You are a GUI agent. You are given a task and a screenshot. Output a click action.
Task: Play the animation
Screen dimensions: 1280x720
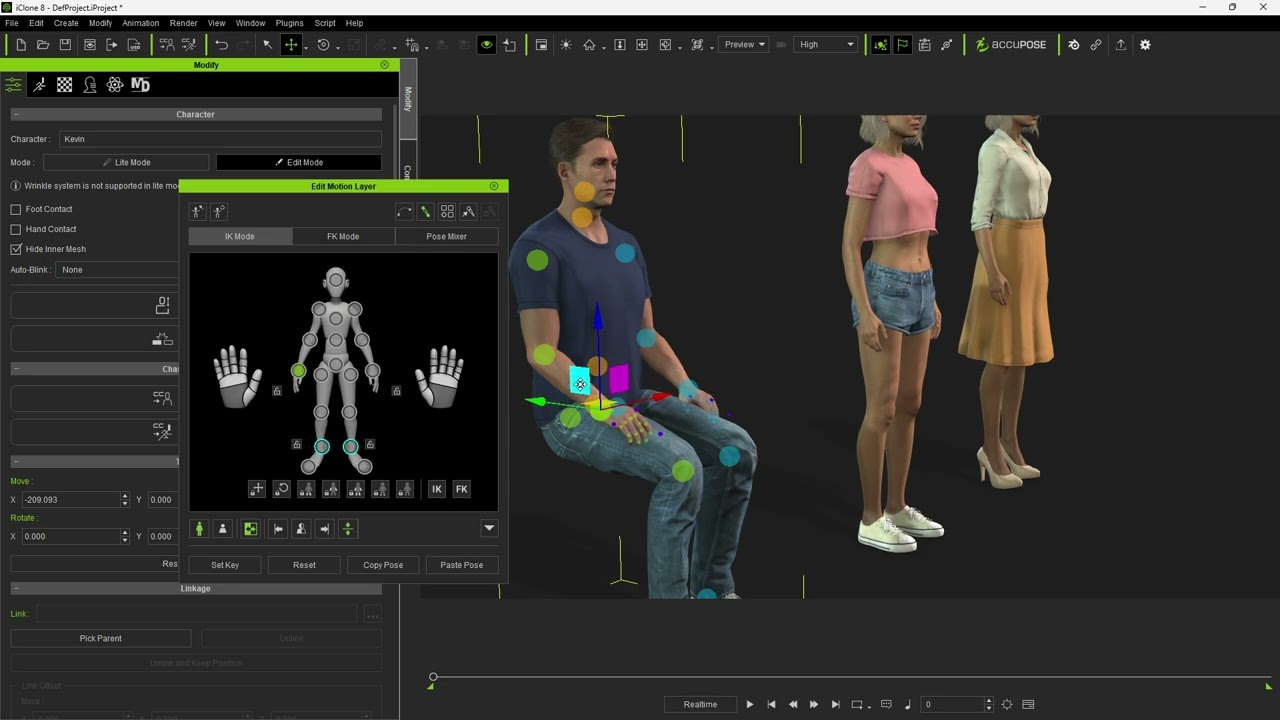[750, 705]
